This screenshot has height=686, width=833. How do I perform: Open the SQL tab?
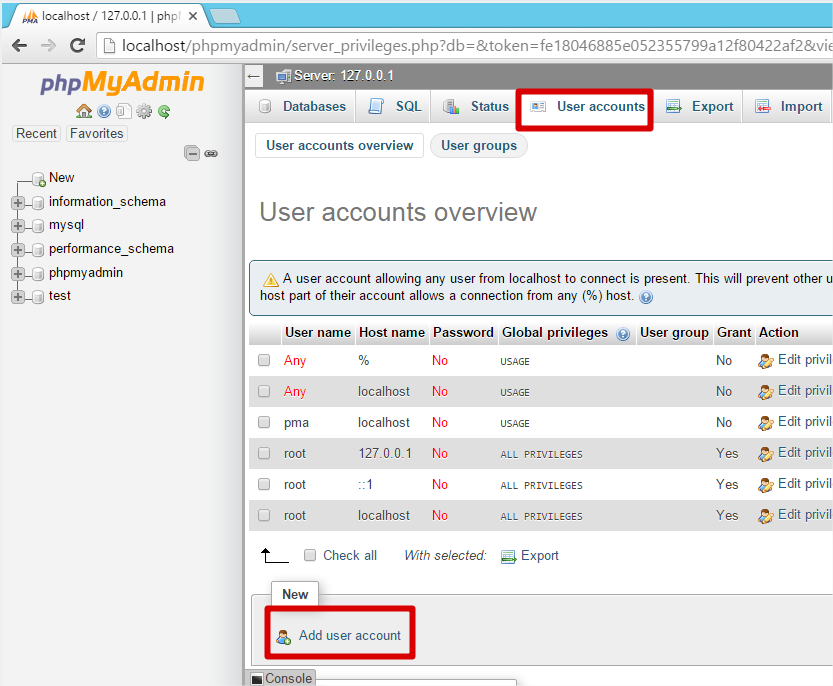[396, 107]
